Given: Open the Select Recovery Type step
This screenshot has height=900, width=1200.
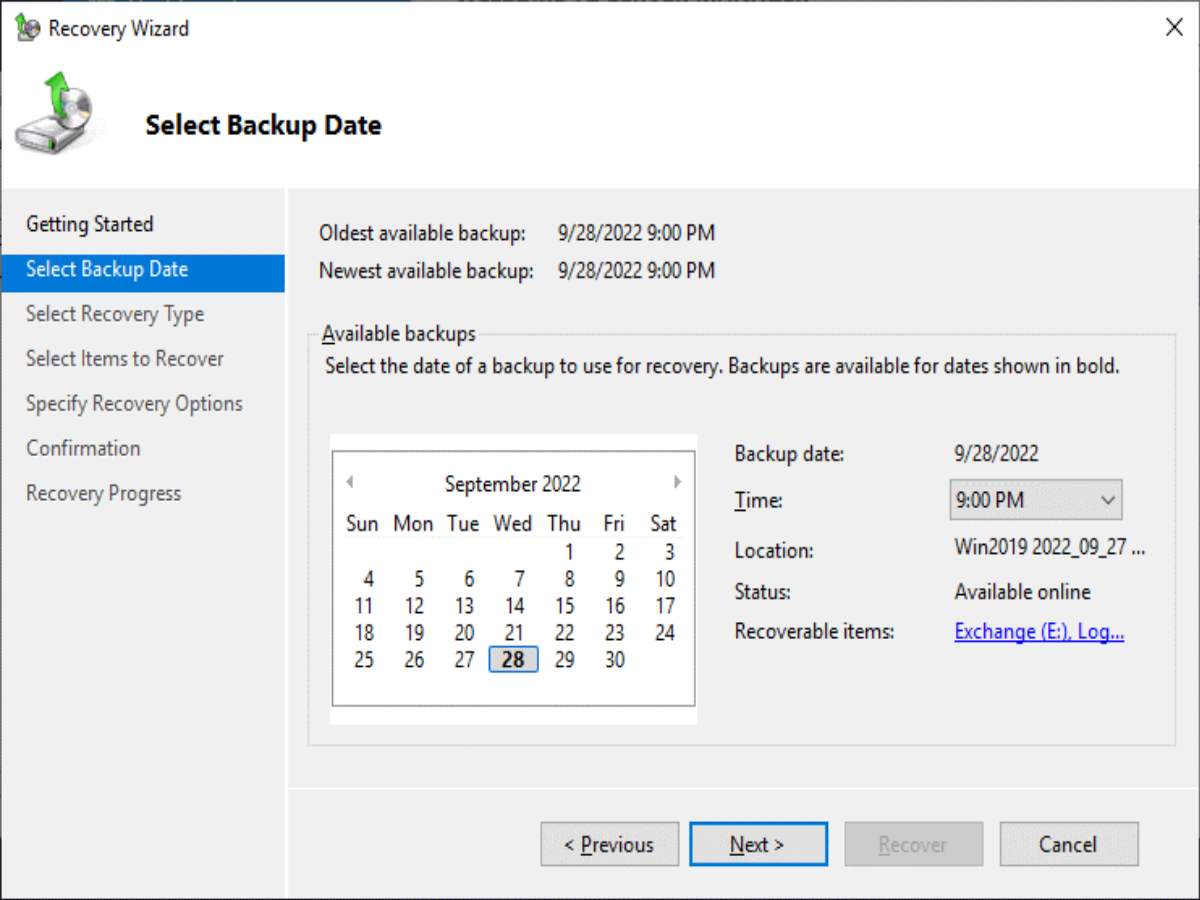Looking at the screenshot, I should click(113, 314).
